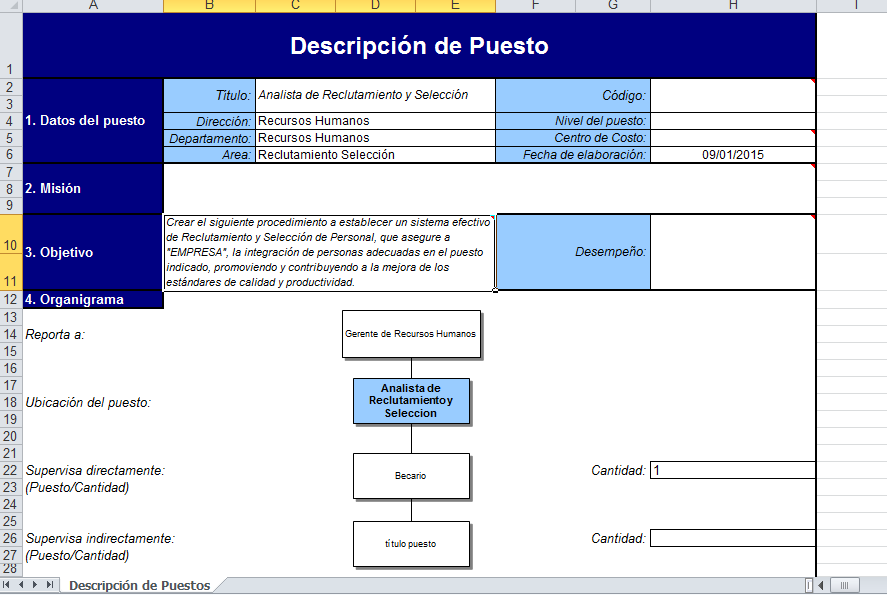Select column B header
Screen dimensions: 888x596
click(210, 6)
